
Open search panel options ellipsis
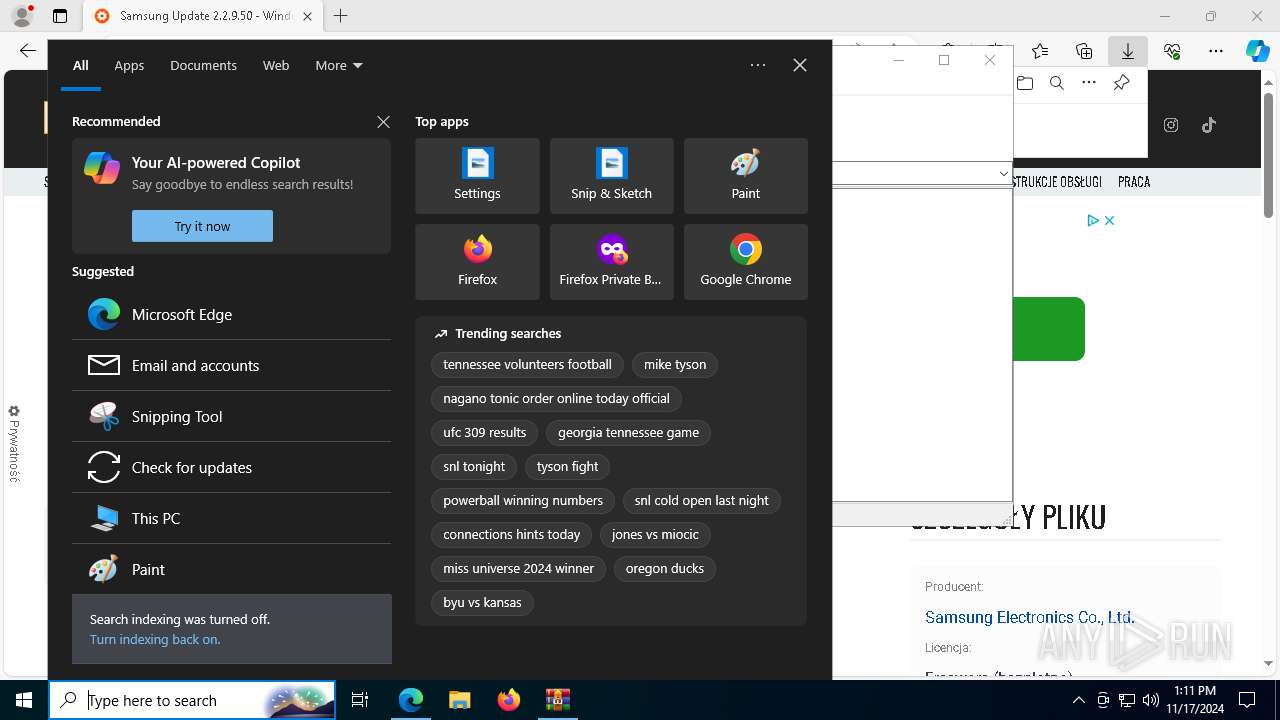pos(758,65)
